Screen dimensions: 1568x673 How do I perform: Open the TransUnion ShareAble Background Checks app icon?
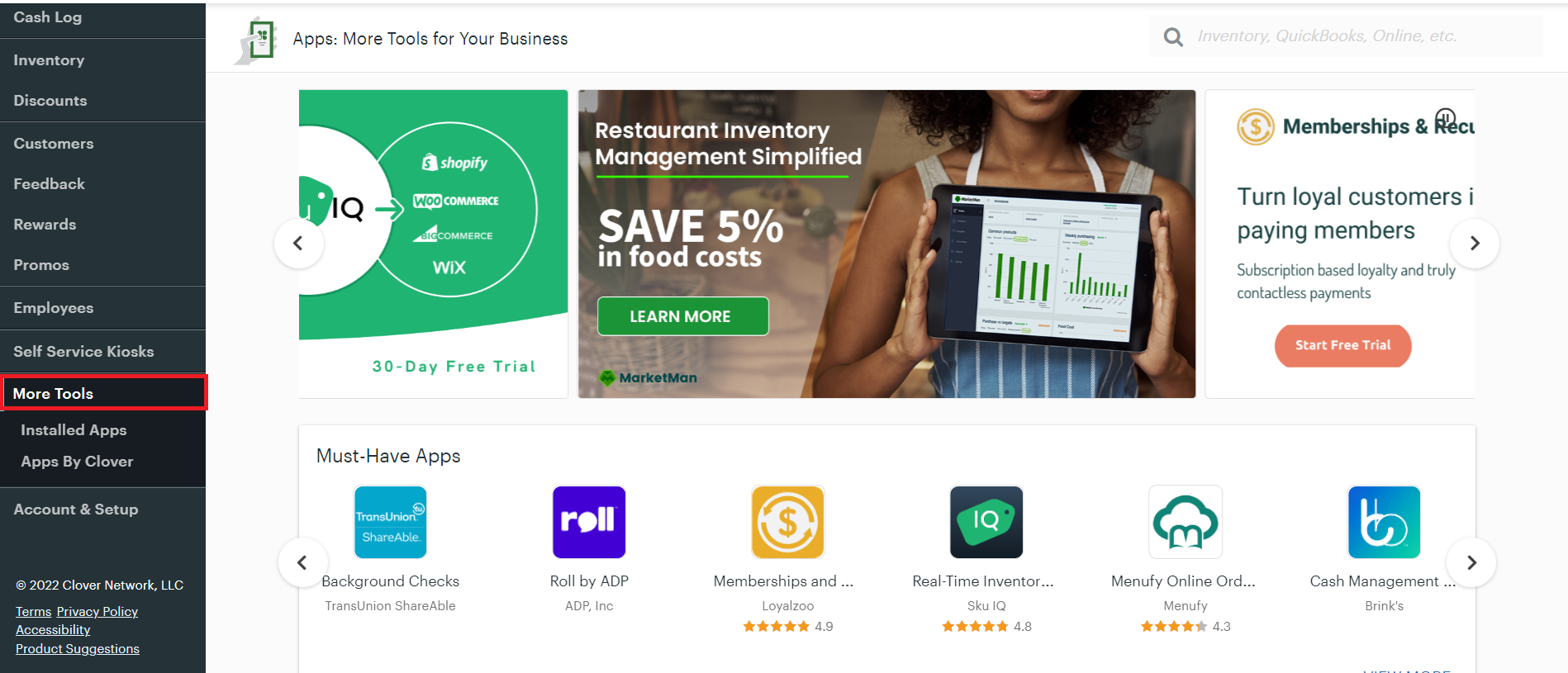[x=390, y=522]
